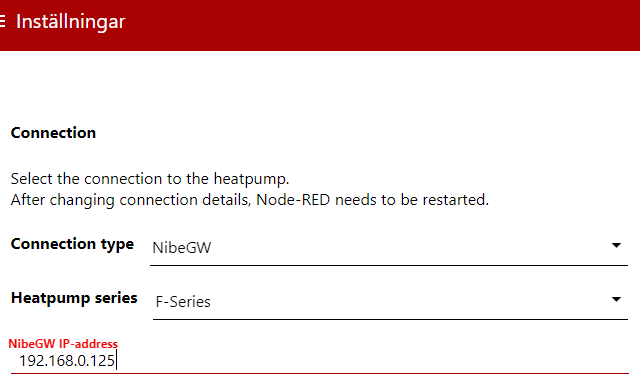The height and width of the screenshot is (383, 640).
Task: Click the blank white area below the header
Action: [320, 86]
